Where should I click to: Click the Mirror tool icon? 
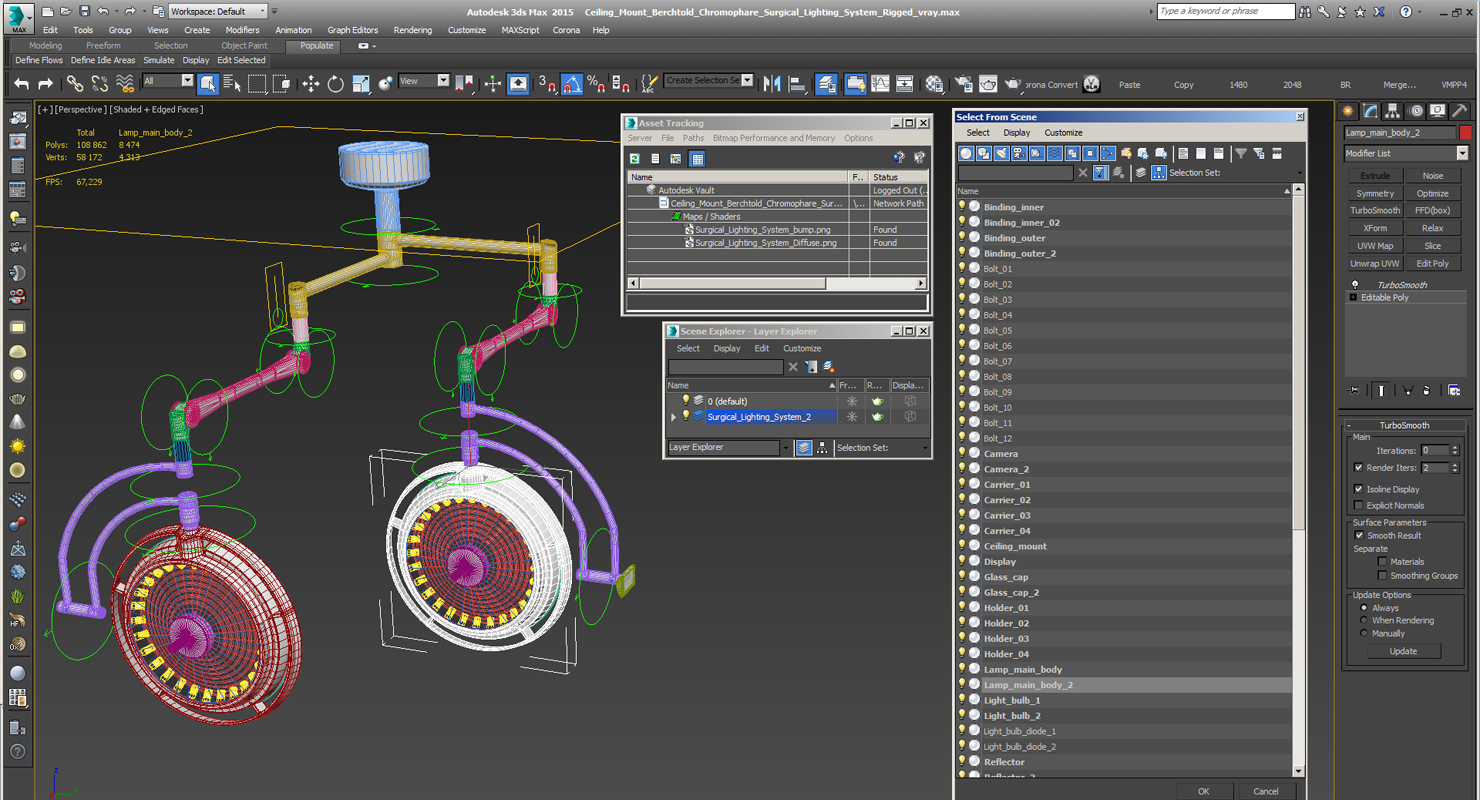point(772,84)
